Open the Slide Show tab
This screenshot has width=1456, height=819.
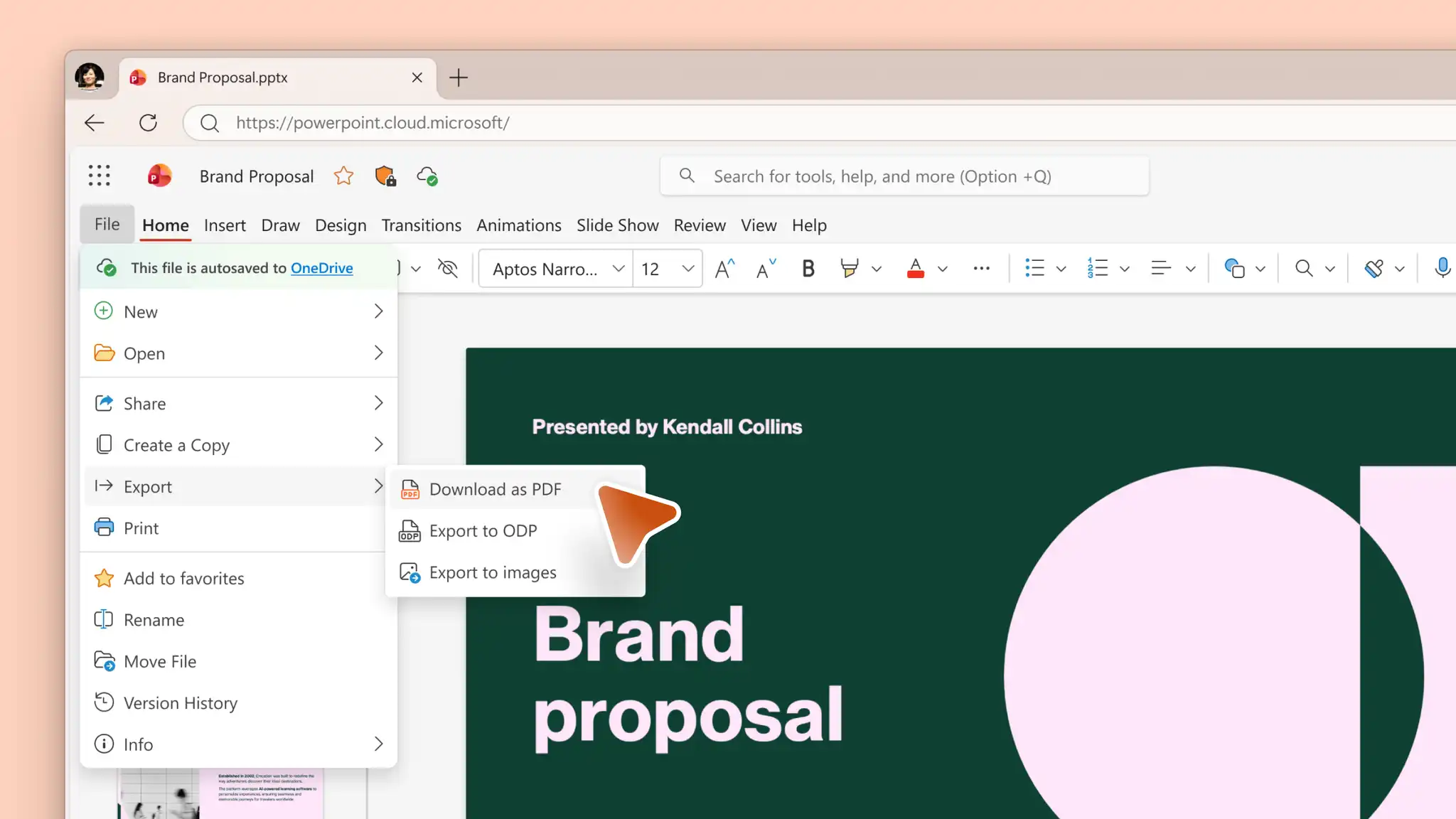click(x=617, y=225)
